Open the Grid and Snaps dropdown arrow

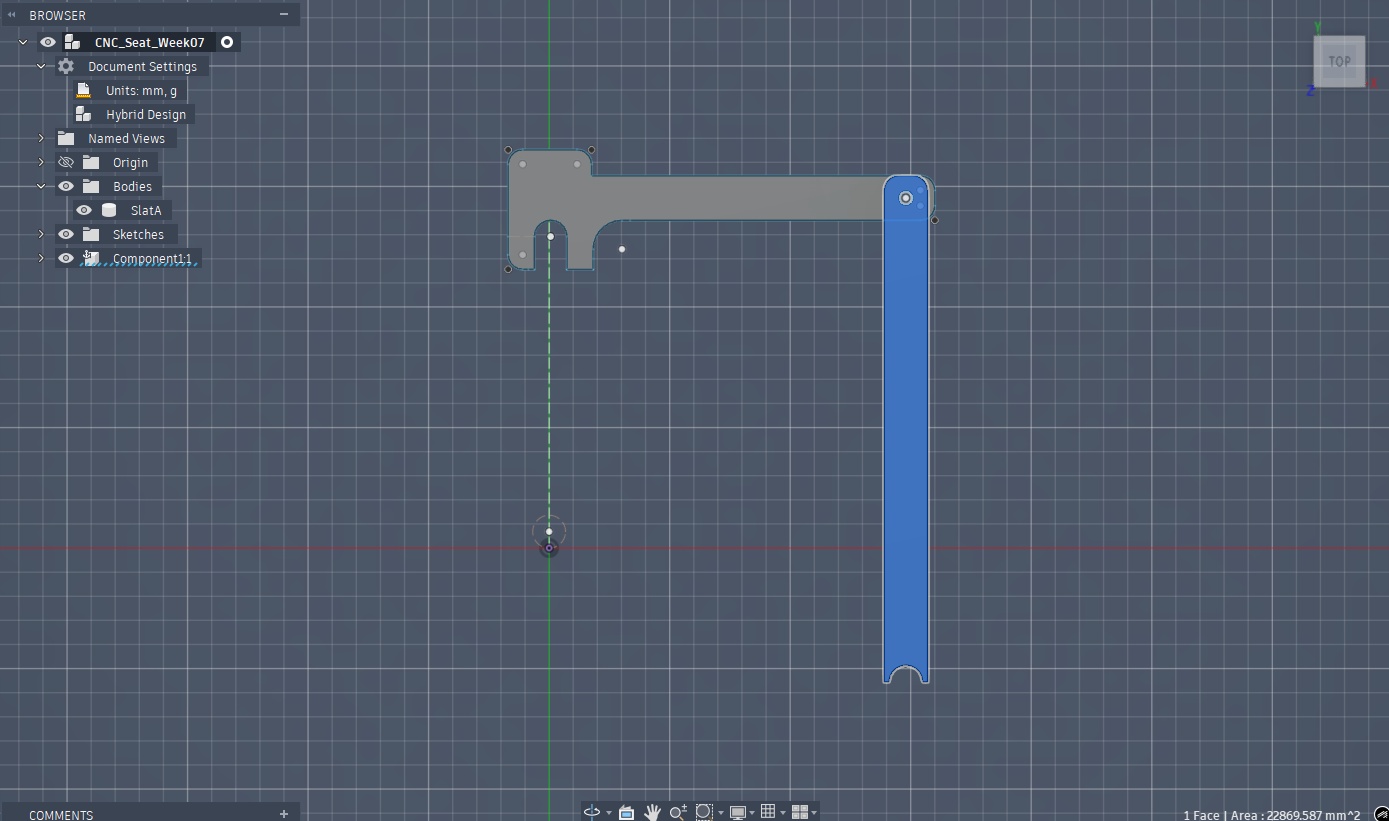(783, 813)
